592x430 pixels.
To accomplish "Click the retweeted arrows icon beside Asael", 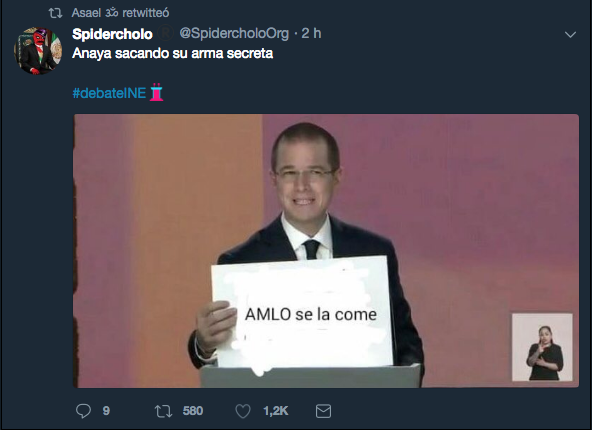I will point(56,13).
